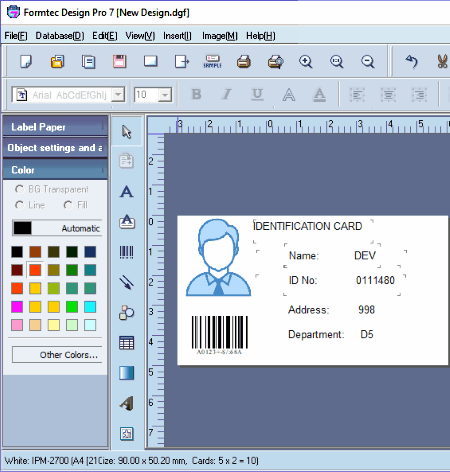Pick the light pink swatch
The height and width of the screenshot is (472, 450).
pos(17,325)
